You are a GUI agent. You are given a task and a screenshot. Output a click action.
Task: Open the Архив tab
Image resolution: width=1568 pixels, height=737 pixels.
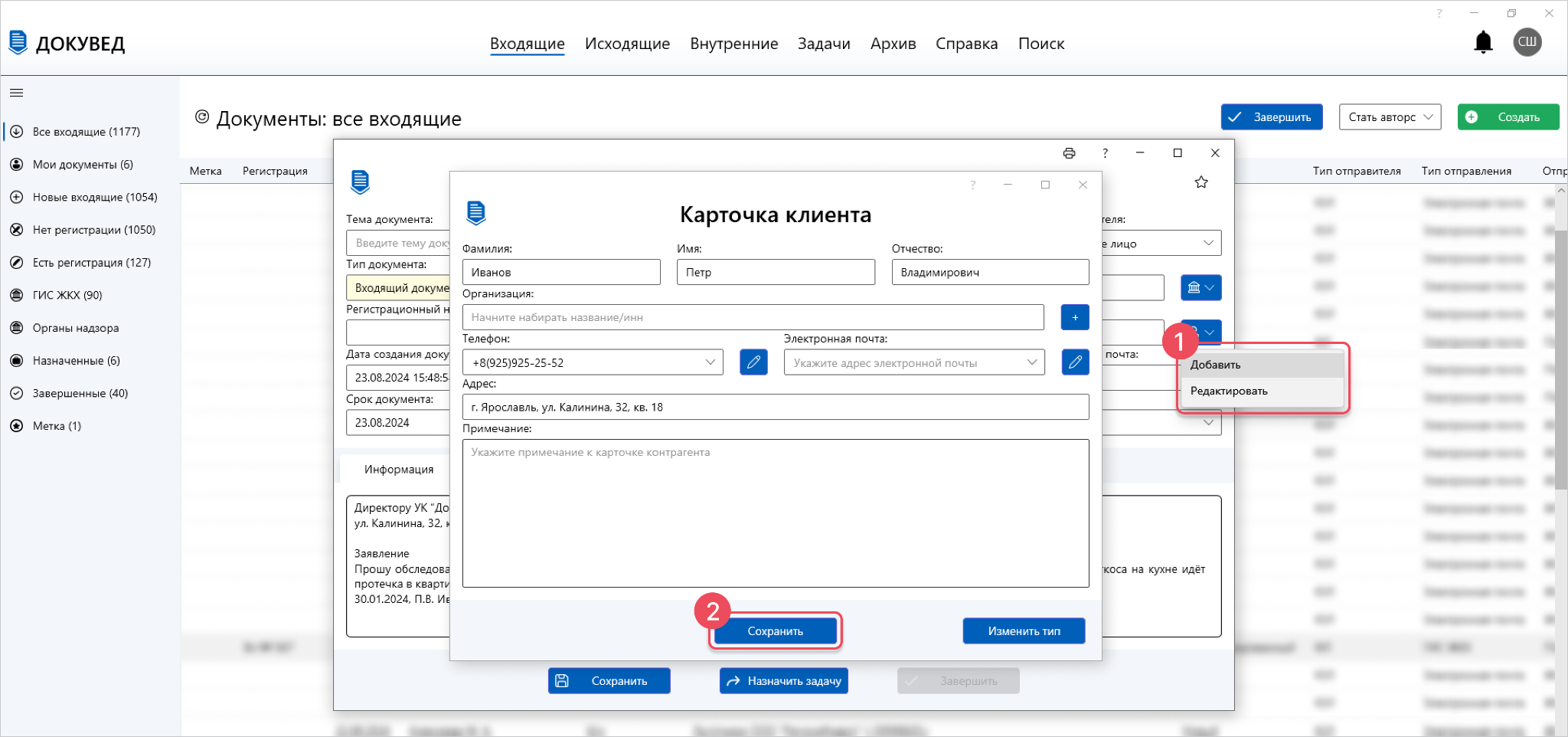pyautogui.click(x=893, y=44)
